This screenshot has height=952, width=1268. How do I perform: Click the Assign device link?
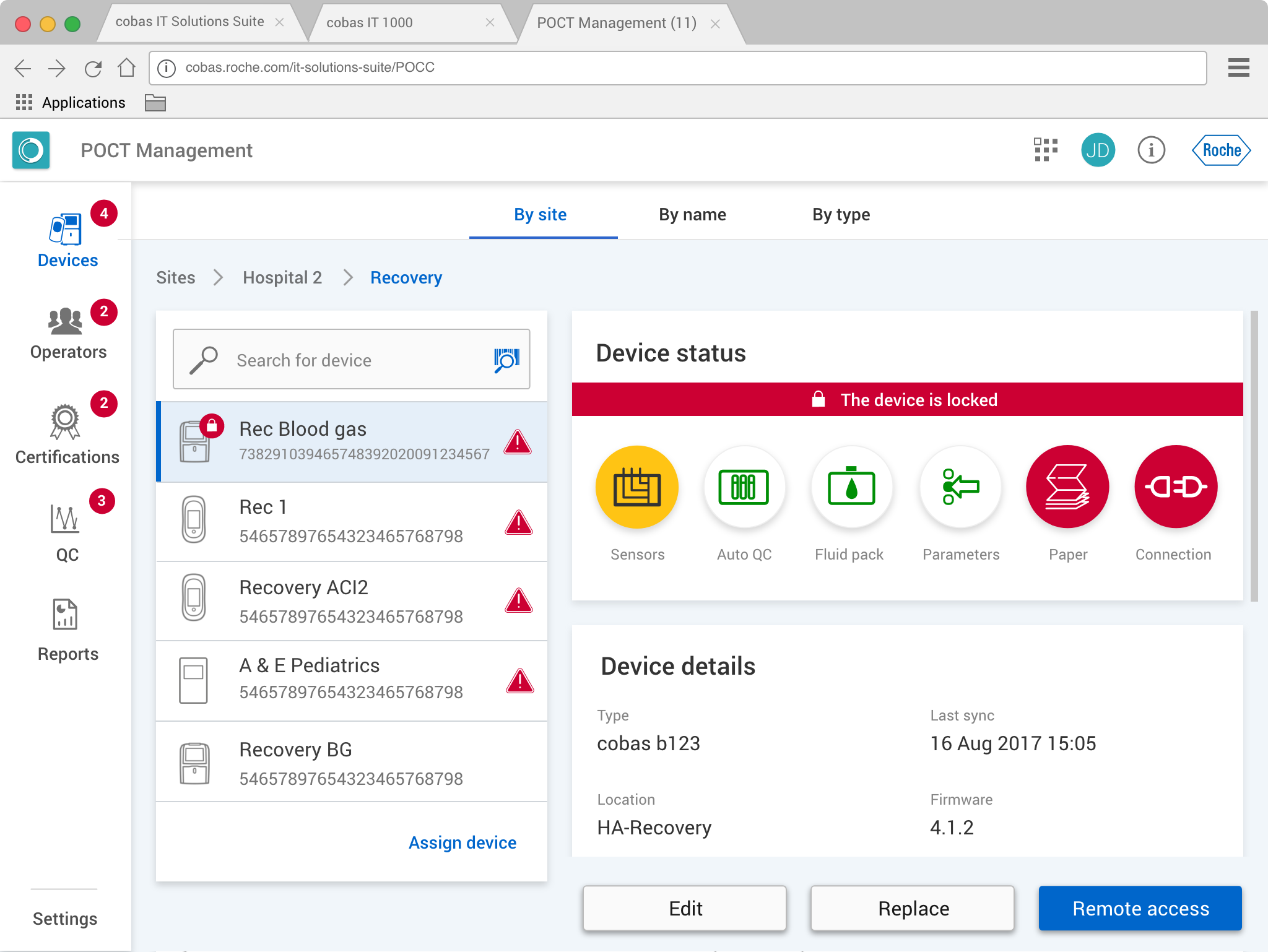[x=462, y=842]
